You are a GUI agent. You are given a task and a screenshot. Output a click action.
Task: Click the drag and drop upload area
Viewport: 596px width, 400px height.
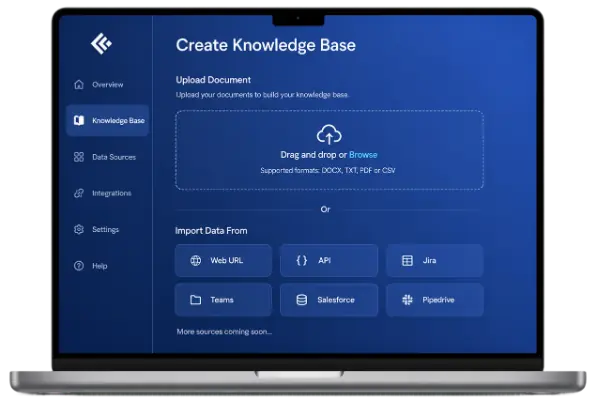(x=329, y=150)
